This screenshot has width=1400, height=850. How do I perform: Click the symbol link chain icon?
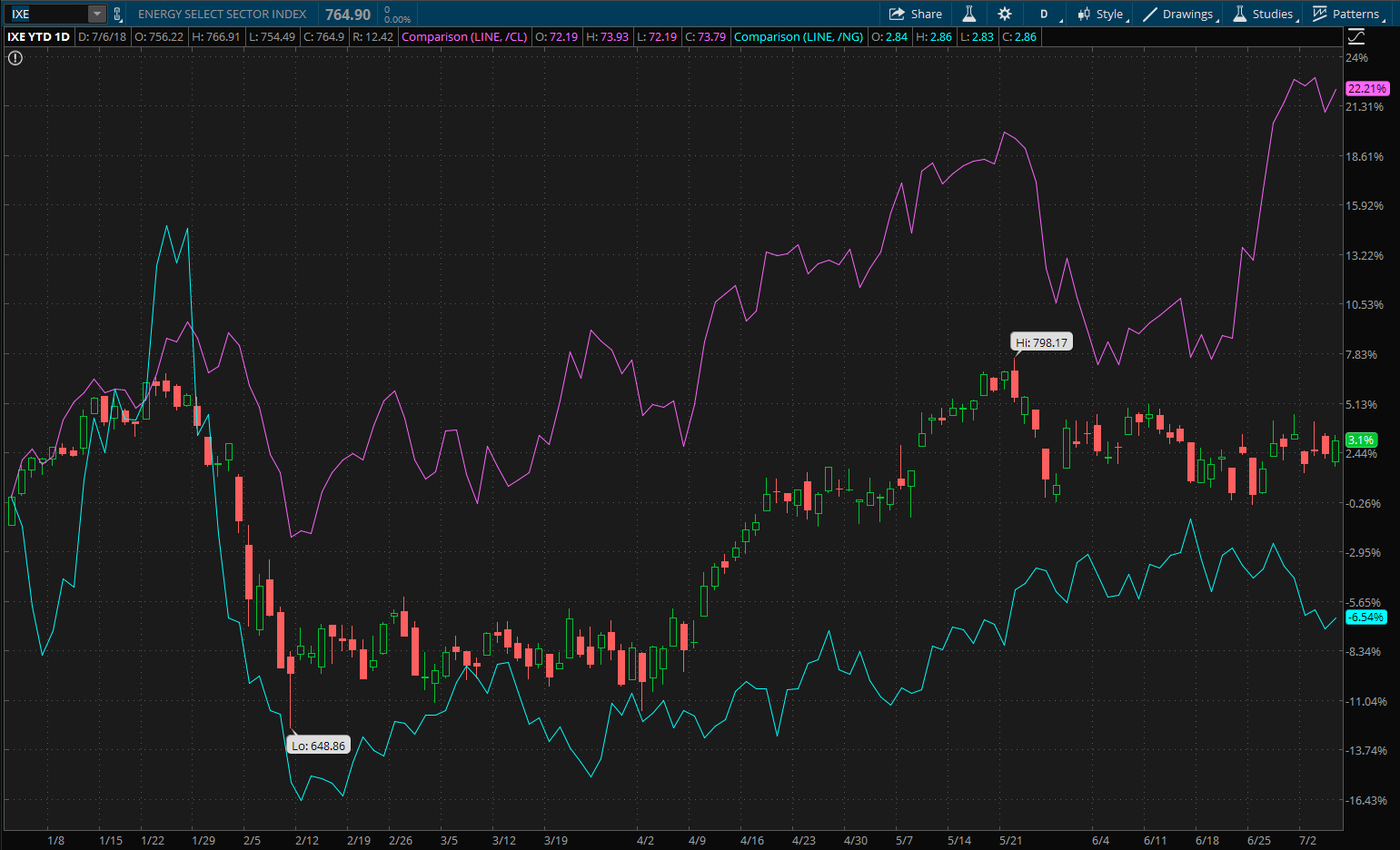click(118, 14)
